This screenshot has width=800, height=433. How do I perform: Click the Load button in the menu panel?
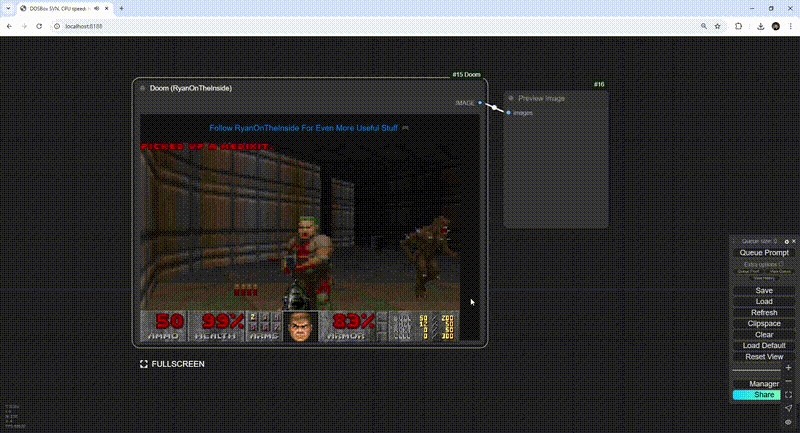point(764,301)
